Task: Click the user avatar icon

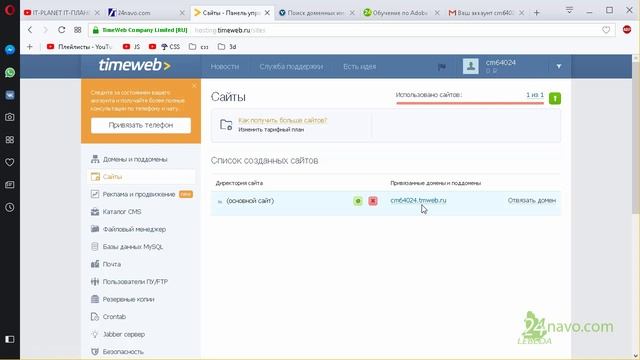Action: [x=471, y=66]
